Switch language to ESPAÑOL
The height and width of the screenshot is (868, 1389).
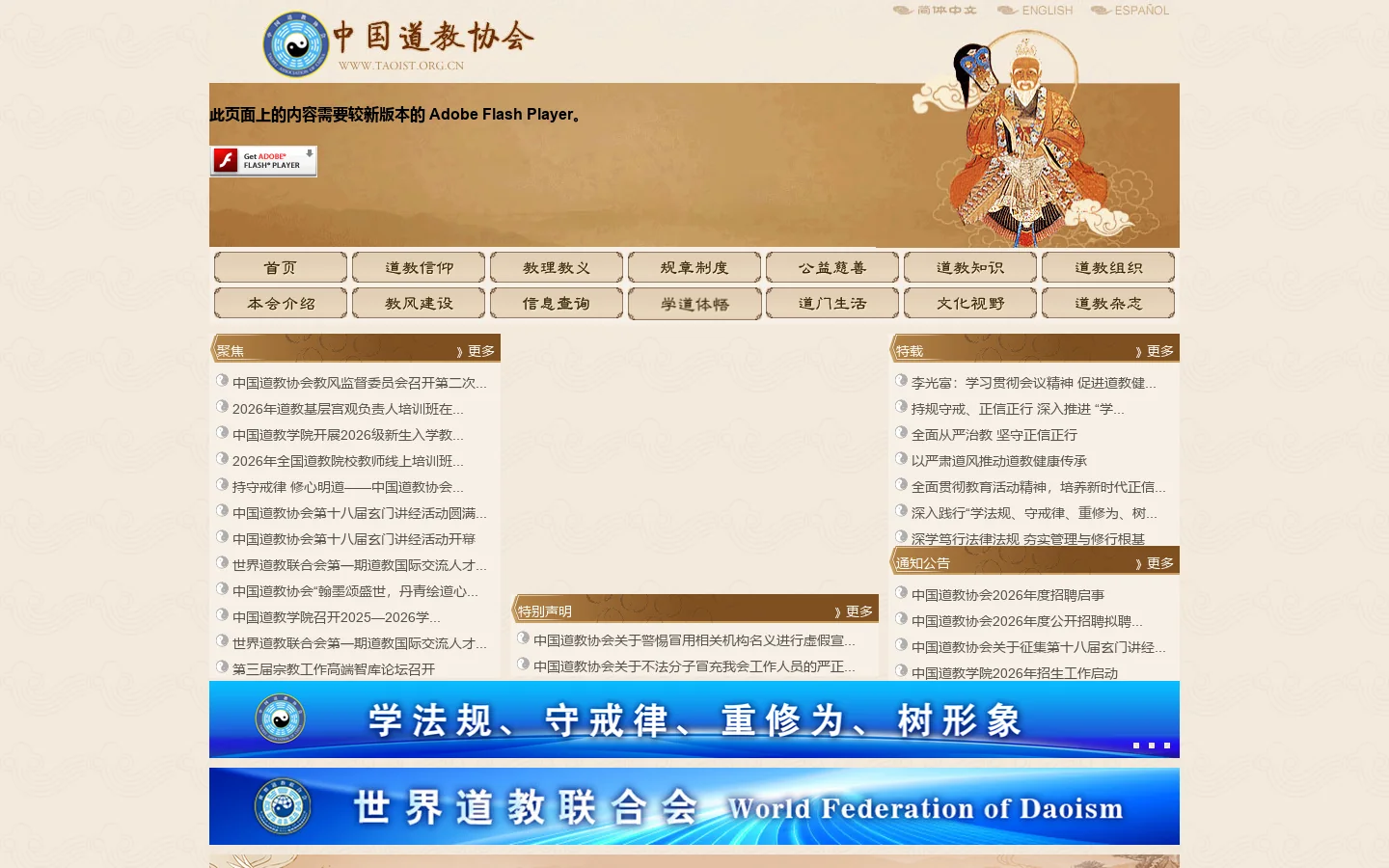pos(1130,11)
